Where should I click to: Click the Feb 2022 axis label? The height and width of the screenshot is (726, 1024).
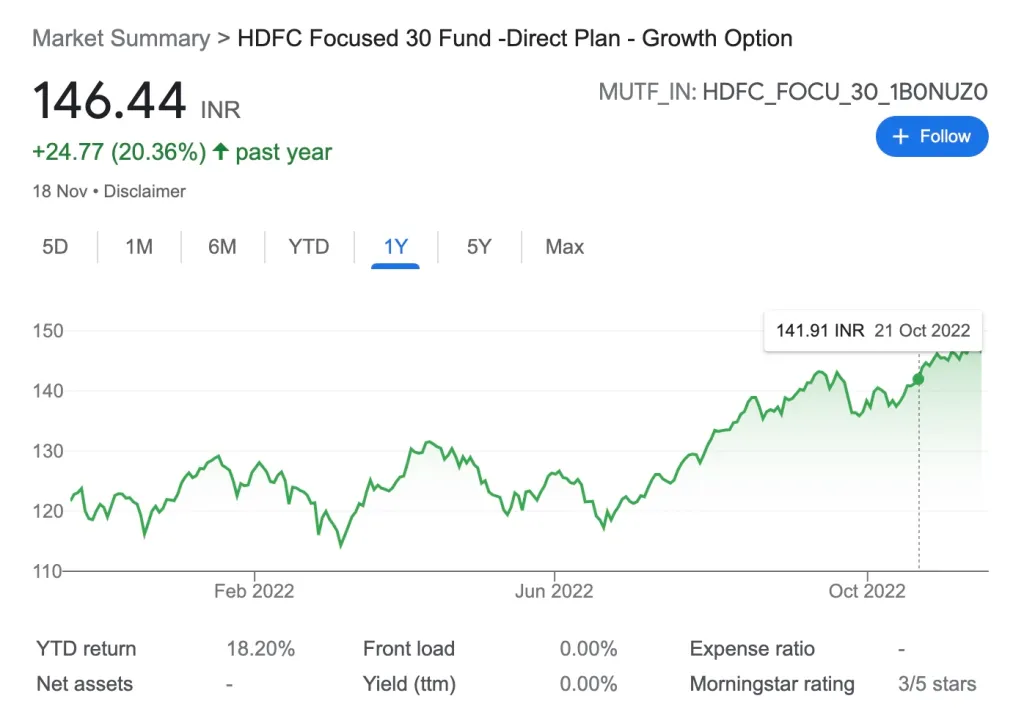[254, 591]
